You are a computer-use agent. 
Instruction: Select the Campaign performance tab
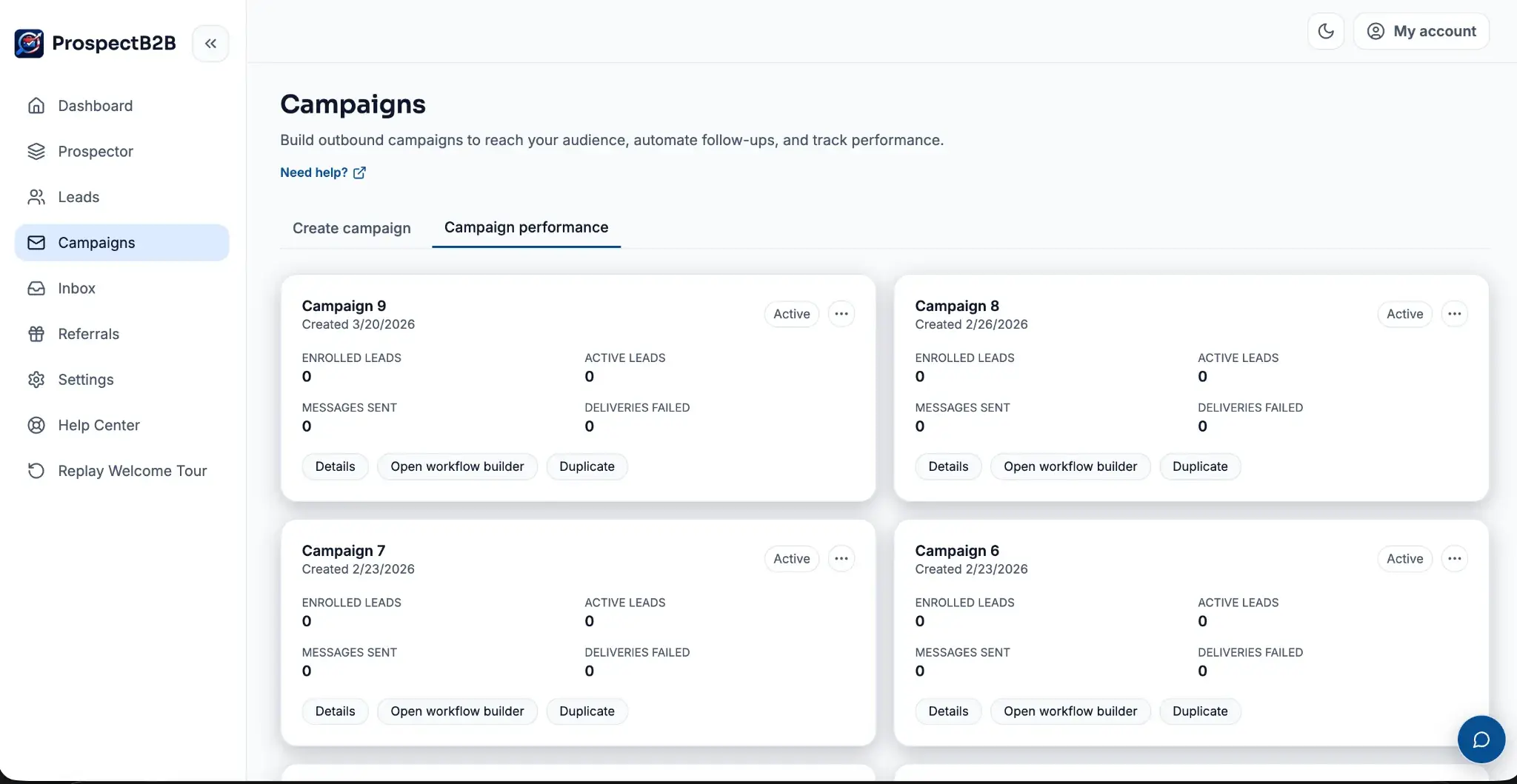coord(526,227)
